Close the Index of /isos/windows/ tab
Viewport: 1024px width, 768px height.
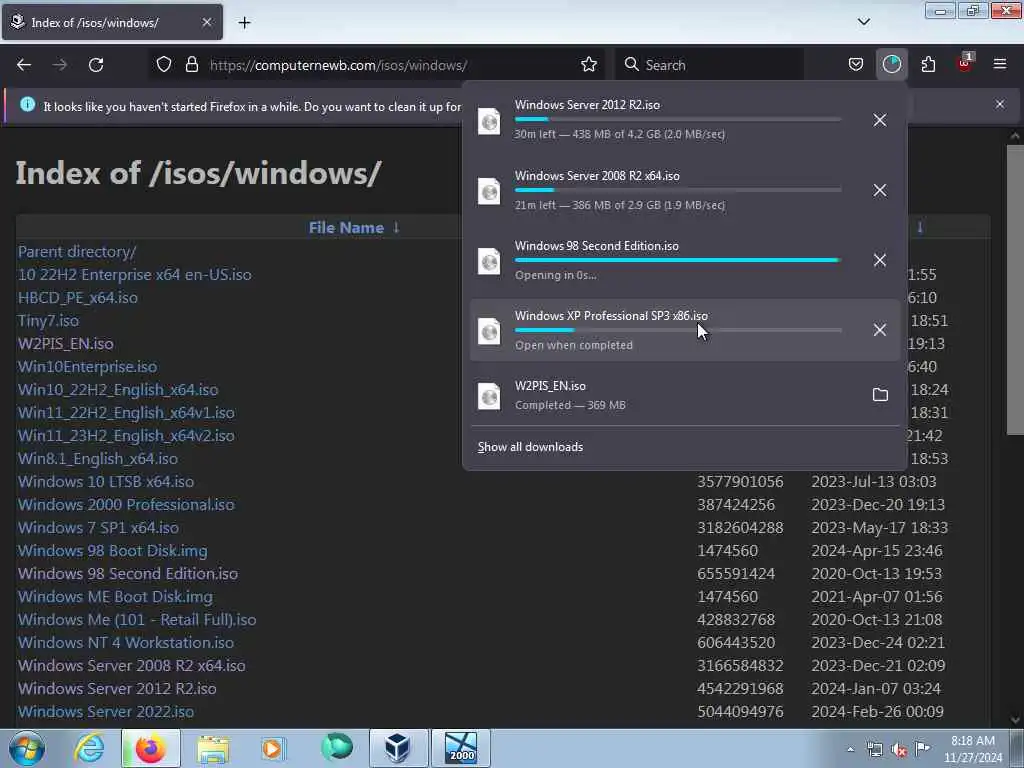[206, 22]
